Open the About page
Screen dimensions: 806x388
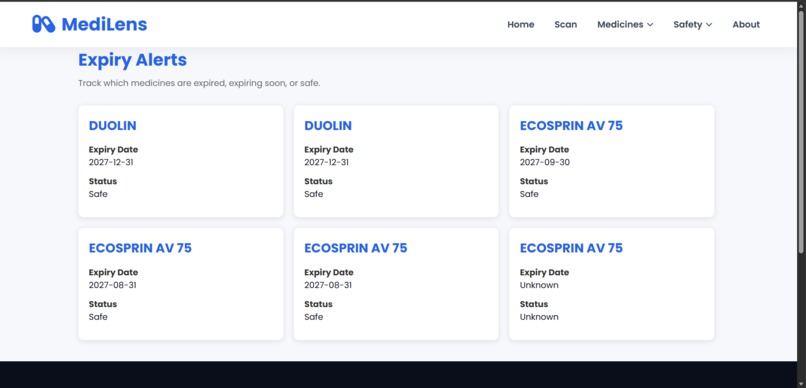[x=746, y=24]
